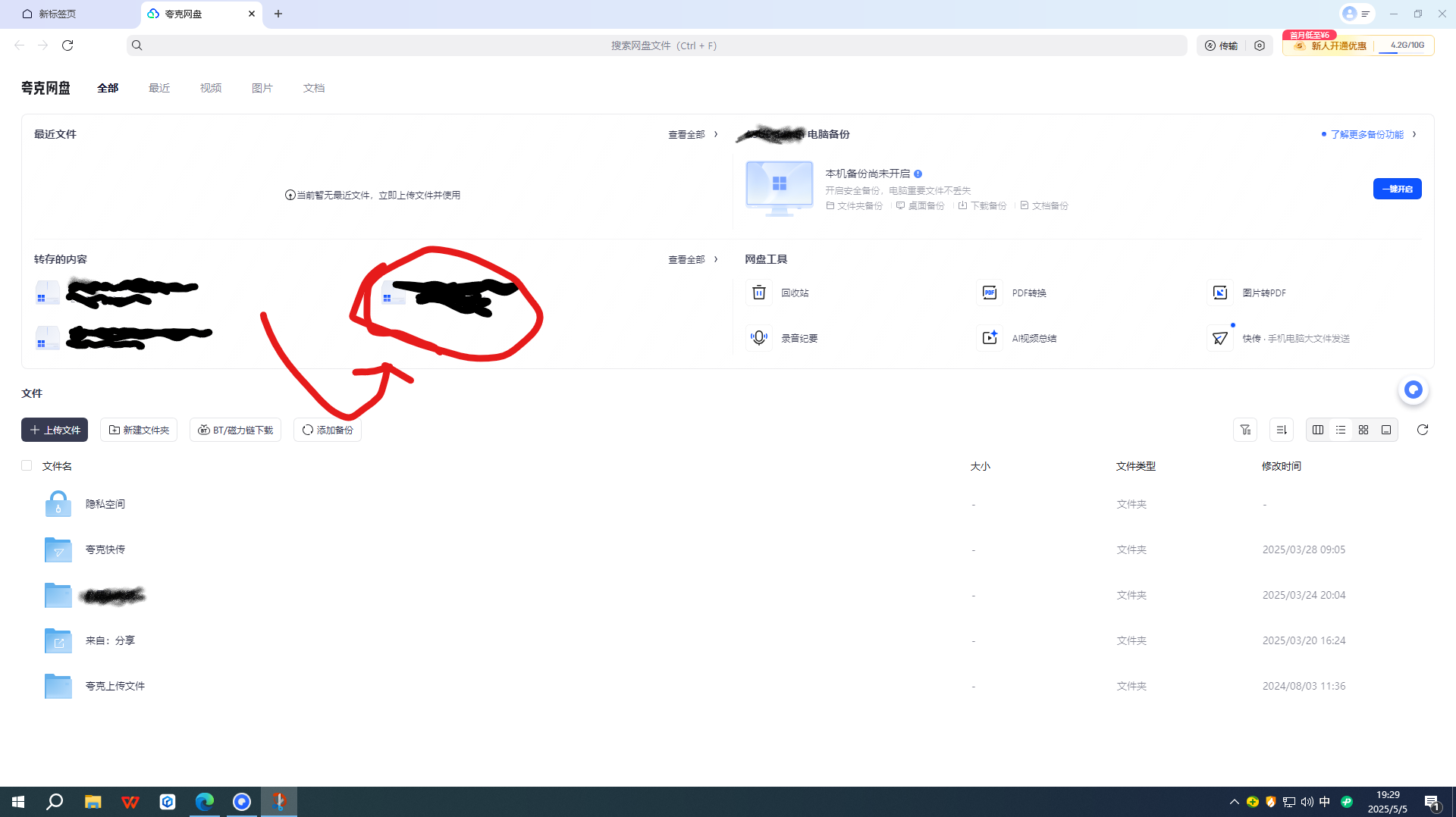1456x817 pixels.
Task: Click the filter files icon
Action: point(1245,430)
